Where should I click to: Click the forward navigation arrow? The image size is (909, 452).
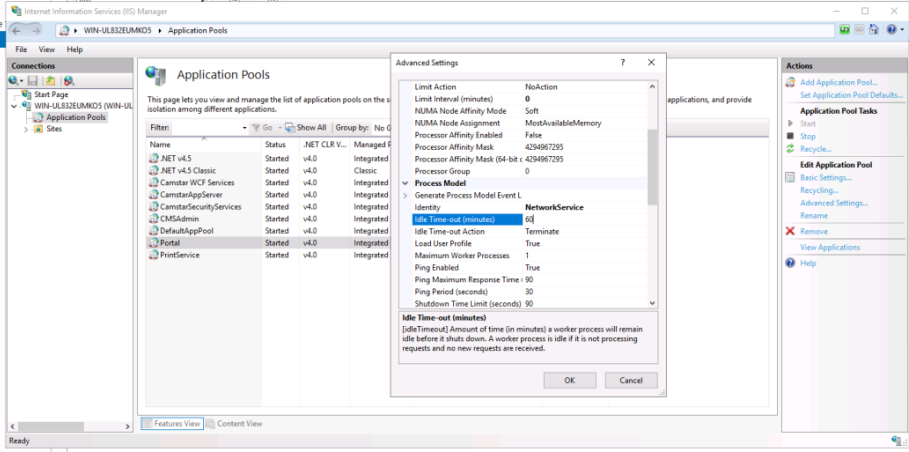(x=36, y=30)
